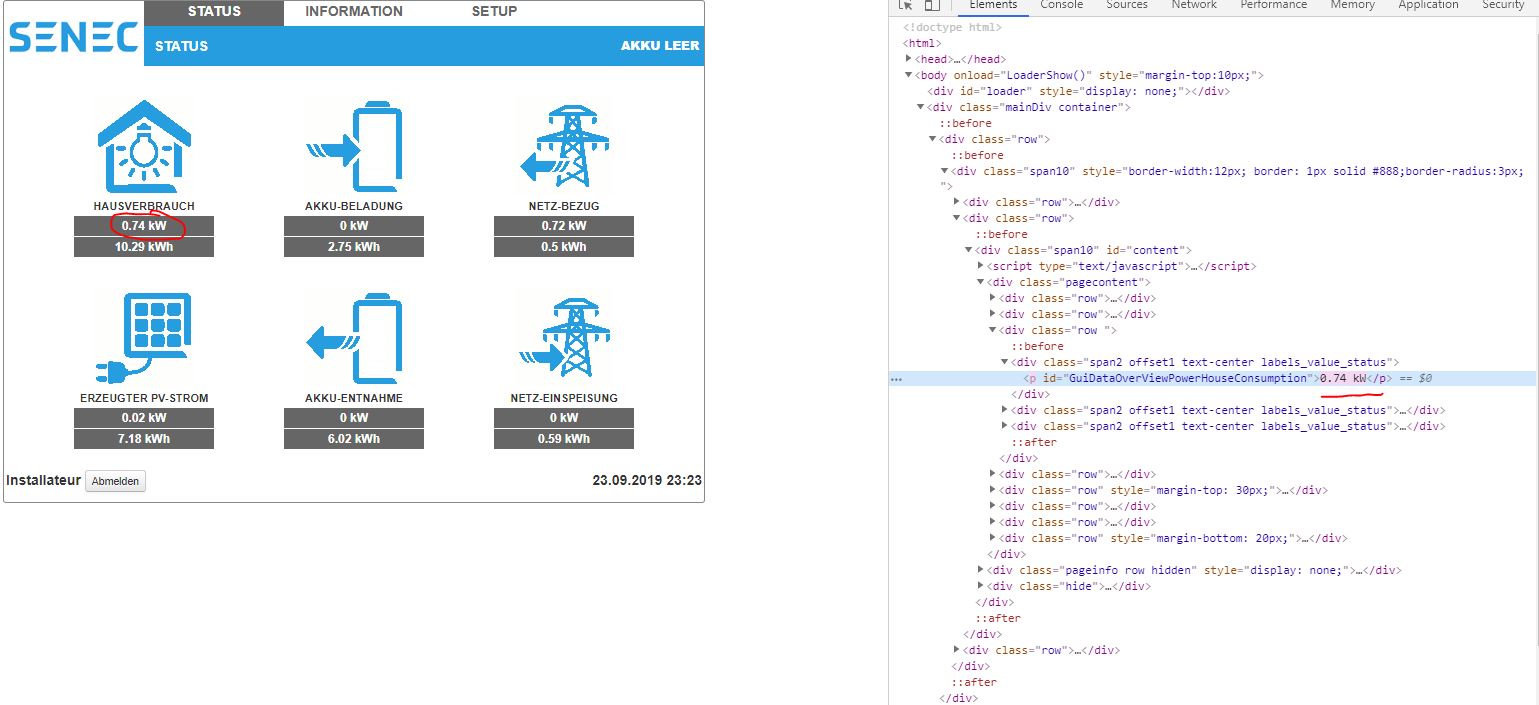The width and height of the screenshot is (1539, 705).
Task: Collapse the div class pagecontent node
Action: (x=981, y=282)
